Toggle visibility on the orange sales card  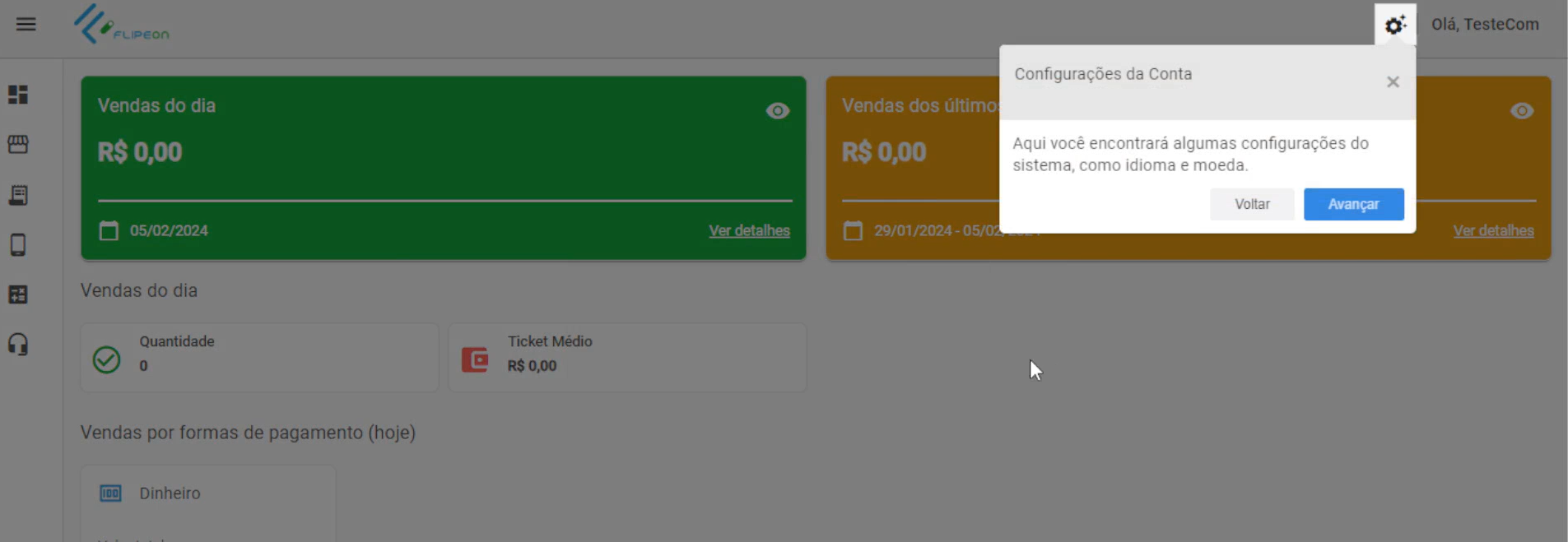click(1522, 110)
